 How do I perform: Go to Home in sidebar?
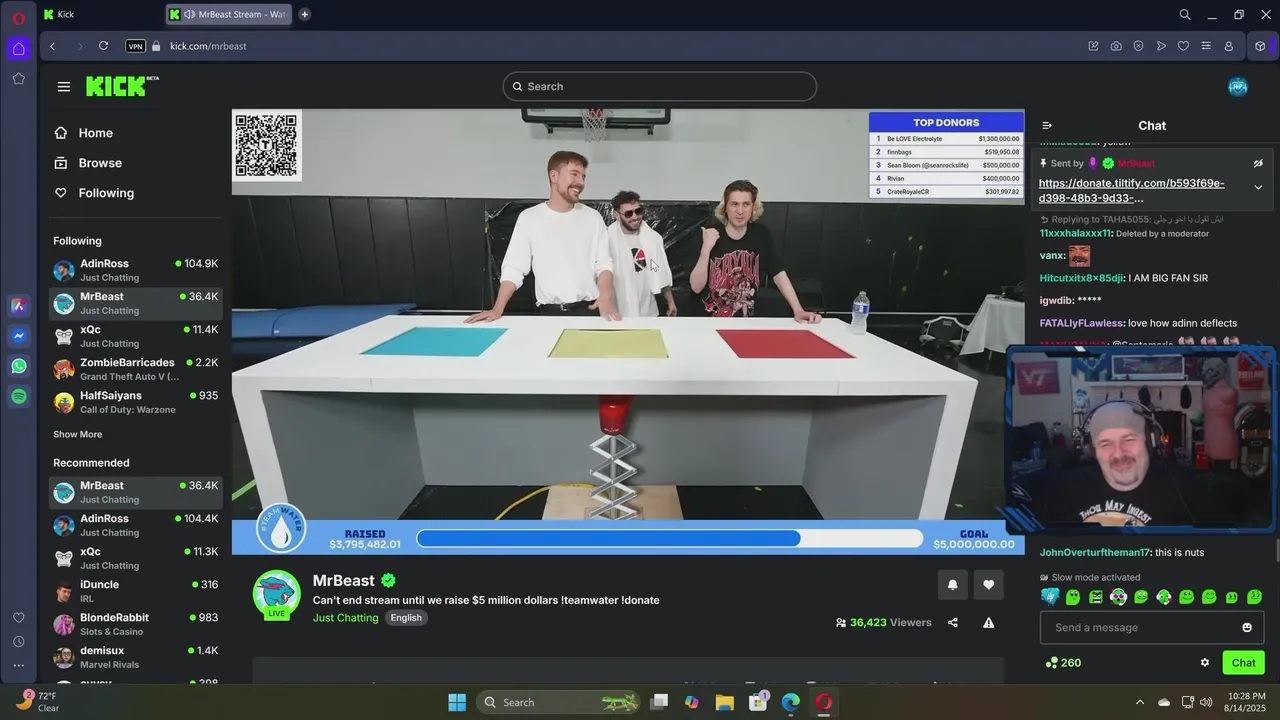pyautogui.click(x=84, y=133)
